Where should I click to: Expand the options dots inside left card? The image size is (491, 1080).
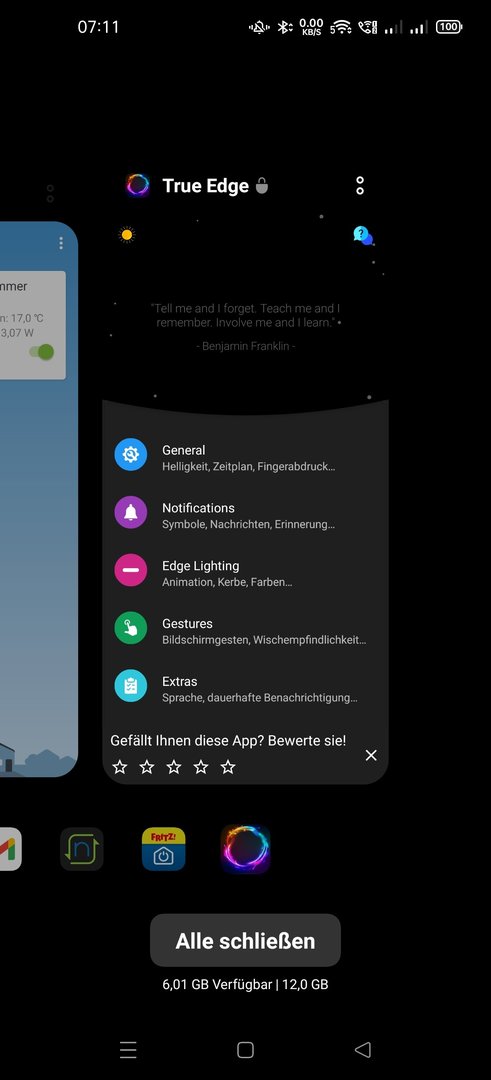(x=61, y=243)
